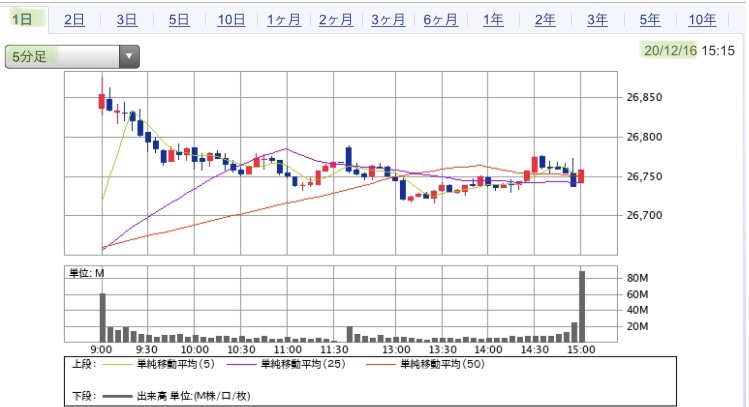Click the 下段 legend label
Image resolution: width=749 pixels, height=407 pixels.
click(84, 396)
